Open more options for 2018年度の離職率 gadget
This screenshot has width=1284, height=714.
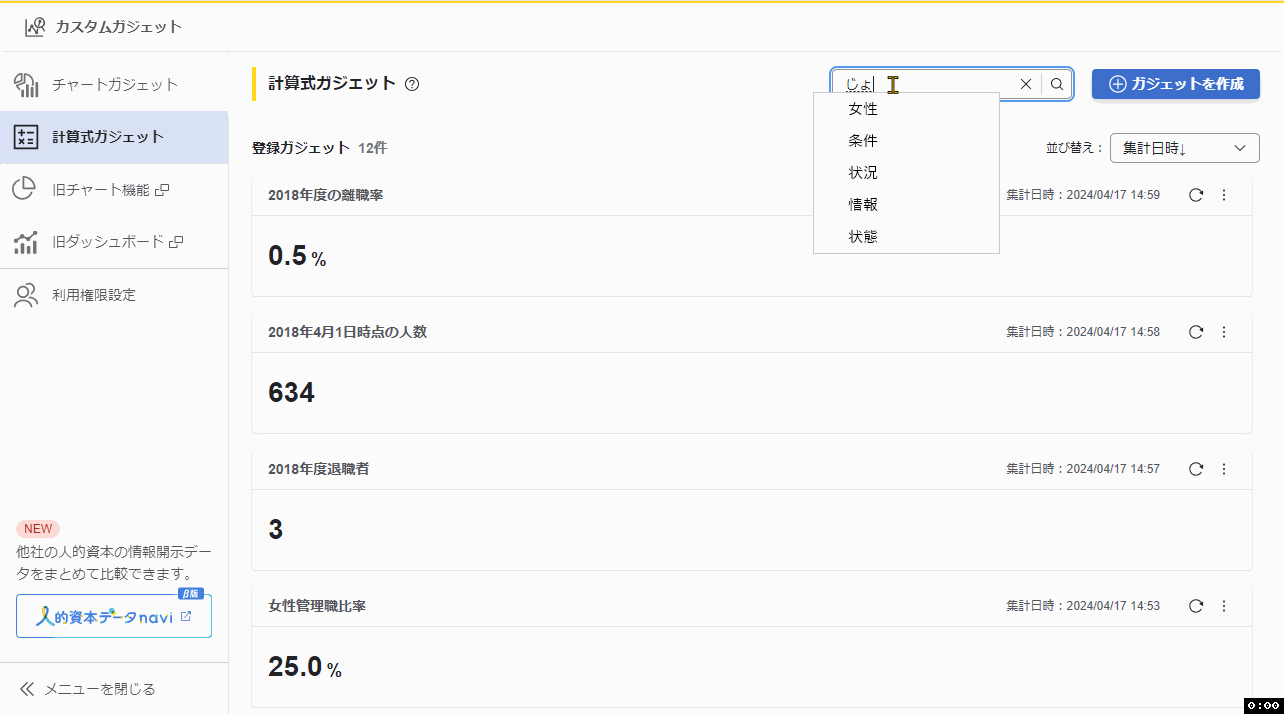click(1224, 195)
